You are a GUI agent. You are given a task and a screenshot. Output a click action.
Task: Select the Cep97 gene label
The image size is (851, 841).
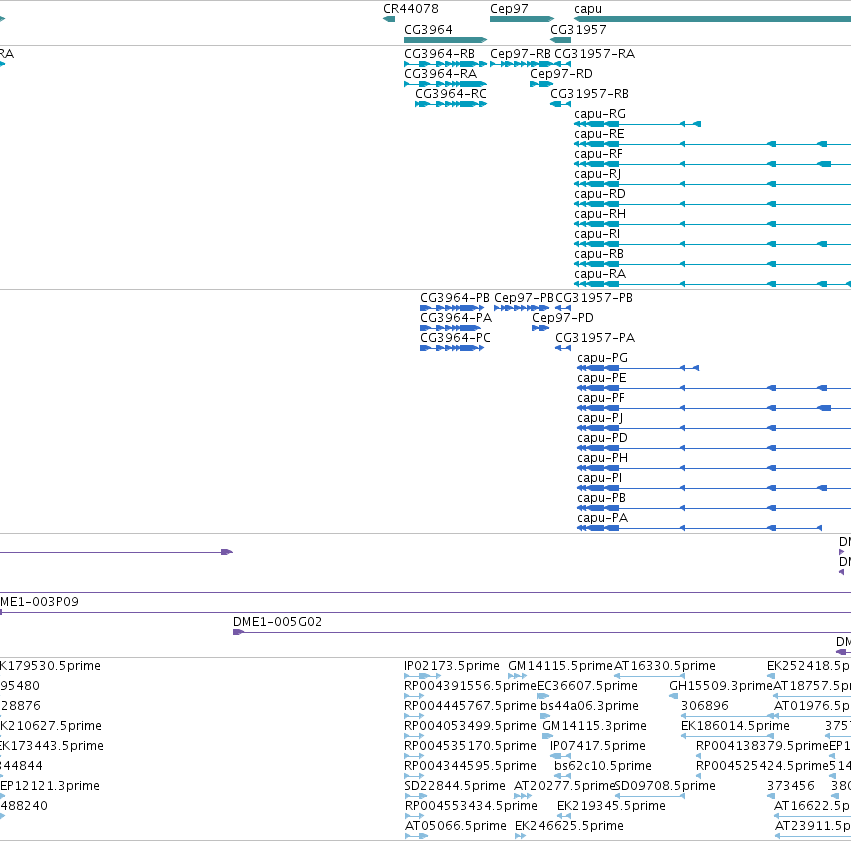pyautogui.click(x=509, y=9)
